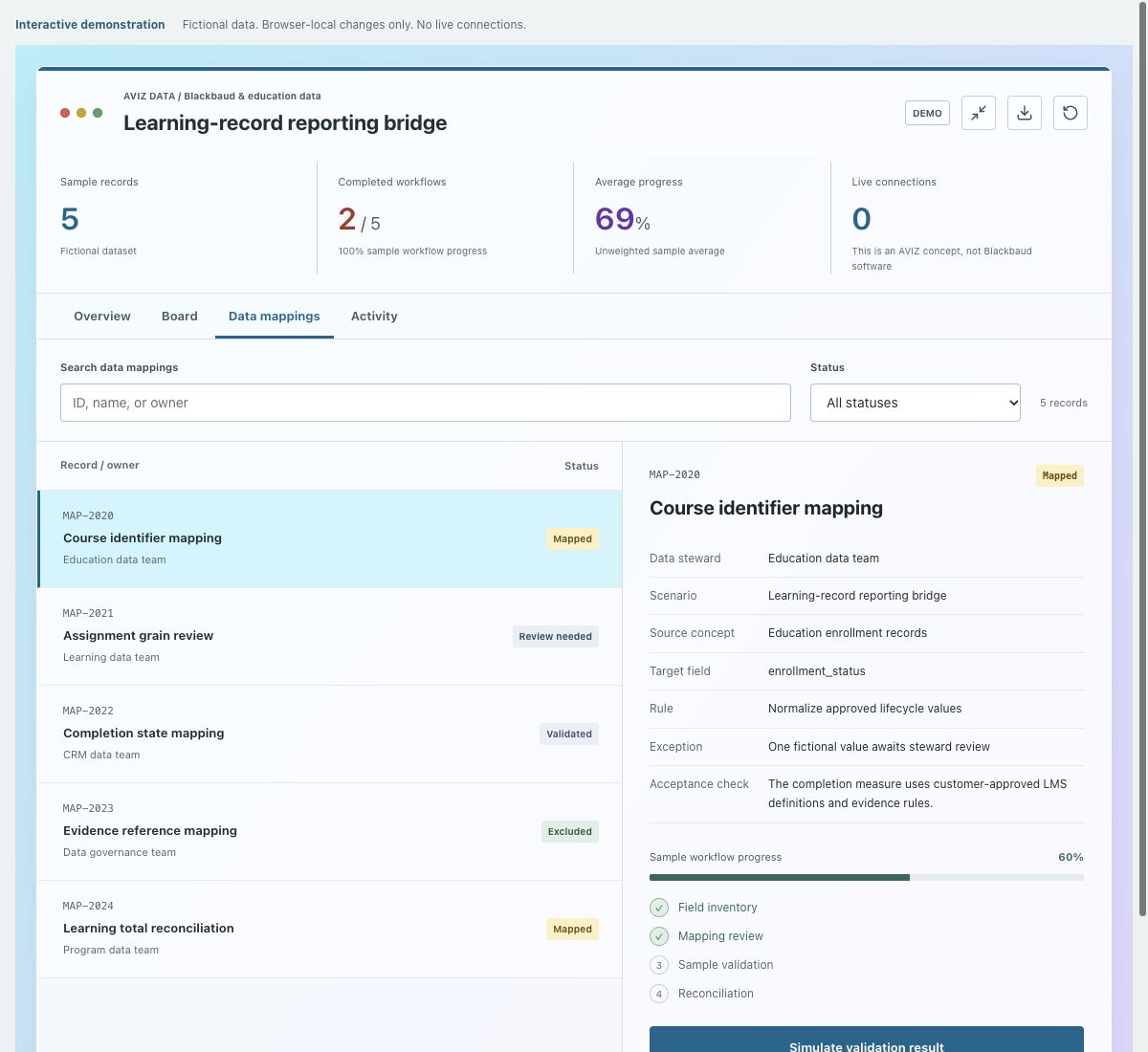Screen dimensions: 1148x1052
Task: Click the Mapping review step label
Action: click(720, 936)
